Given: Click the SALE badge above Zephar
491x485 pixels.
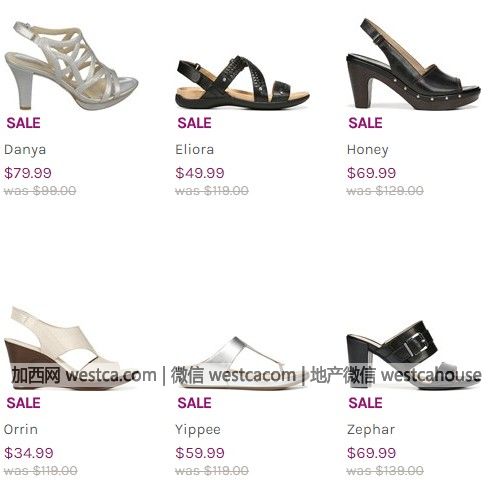Looking at the screenshot, I should pos(366,403).
